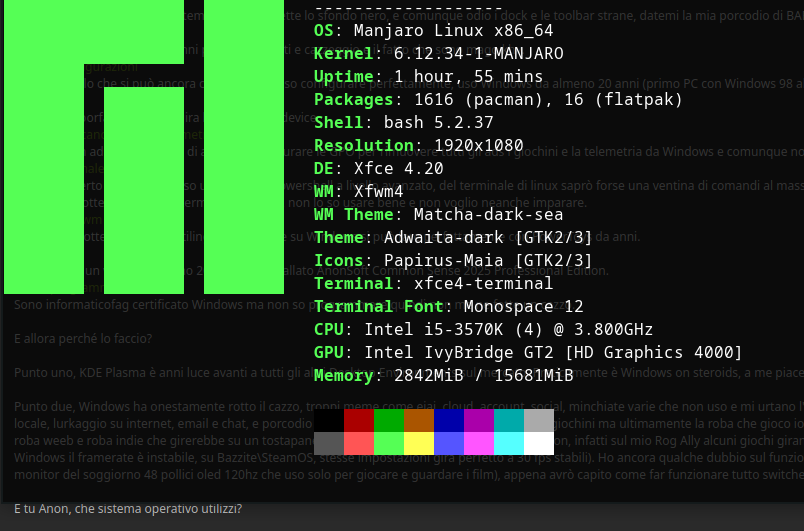The height and width of the screenshot is (531, 804).
Task: Click the green Manjaro ASCII logo
Action: click(144, 147)
